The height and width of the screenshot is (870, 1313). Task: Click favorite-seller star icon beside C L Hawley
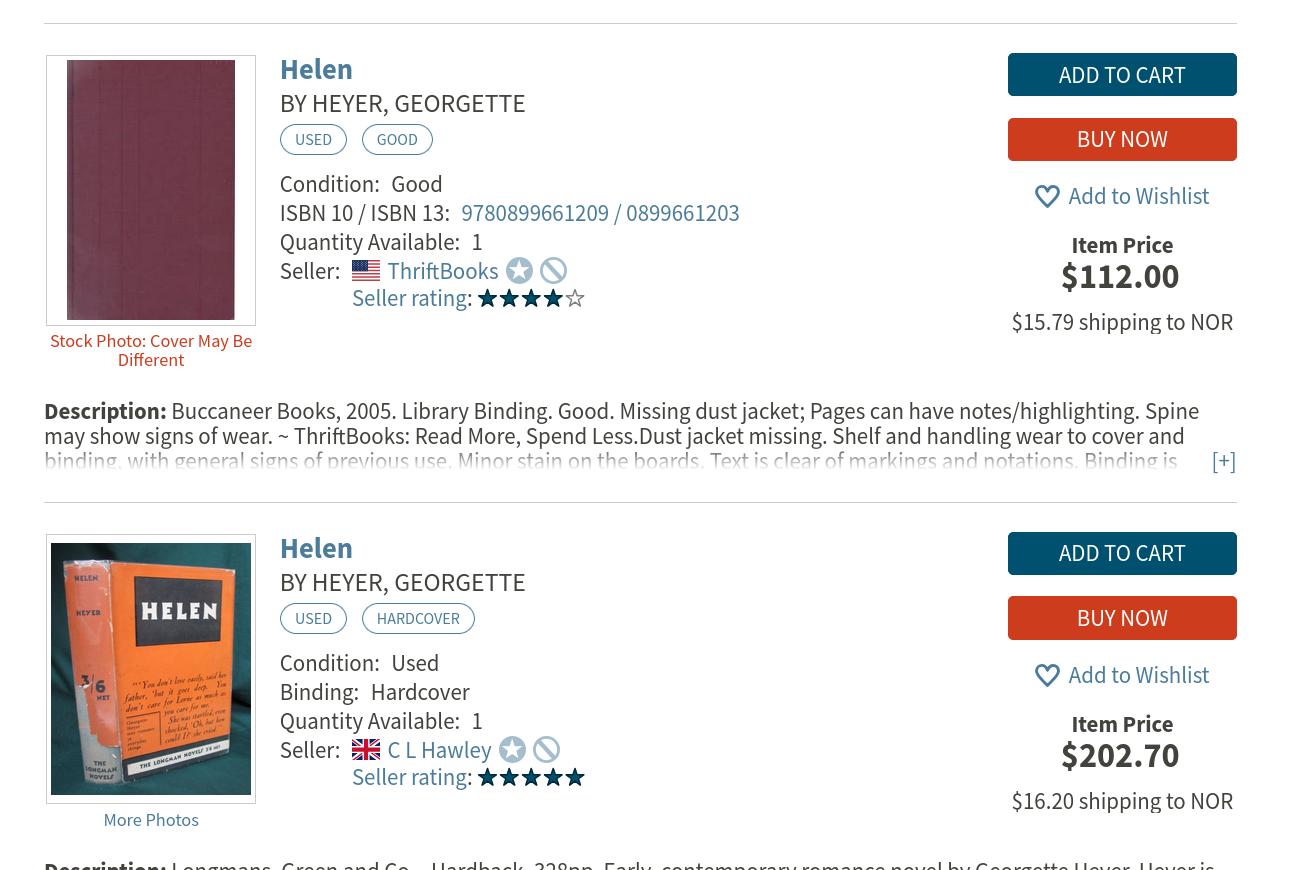click(x=512, y=749)
